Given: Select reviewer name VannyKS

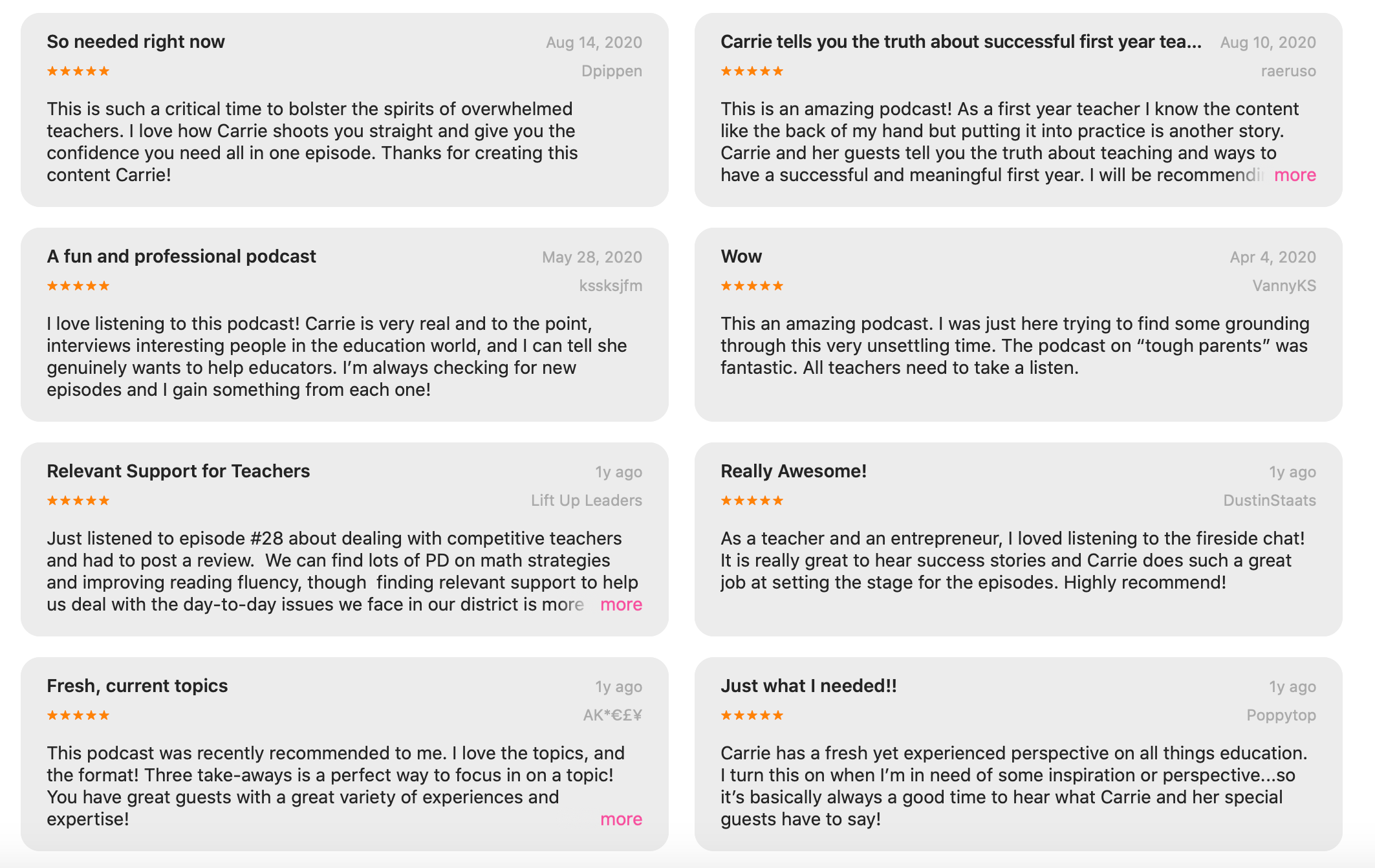Looking at the screenshot, I should tap(1284, 286).
